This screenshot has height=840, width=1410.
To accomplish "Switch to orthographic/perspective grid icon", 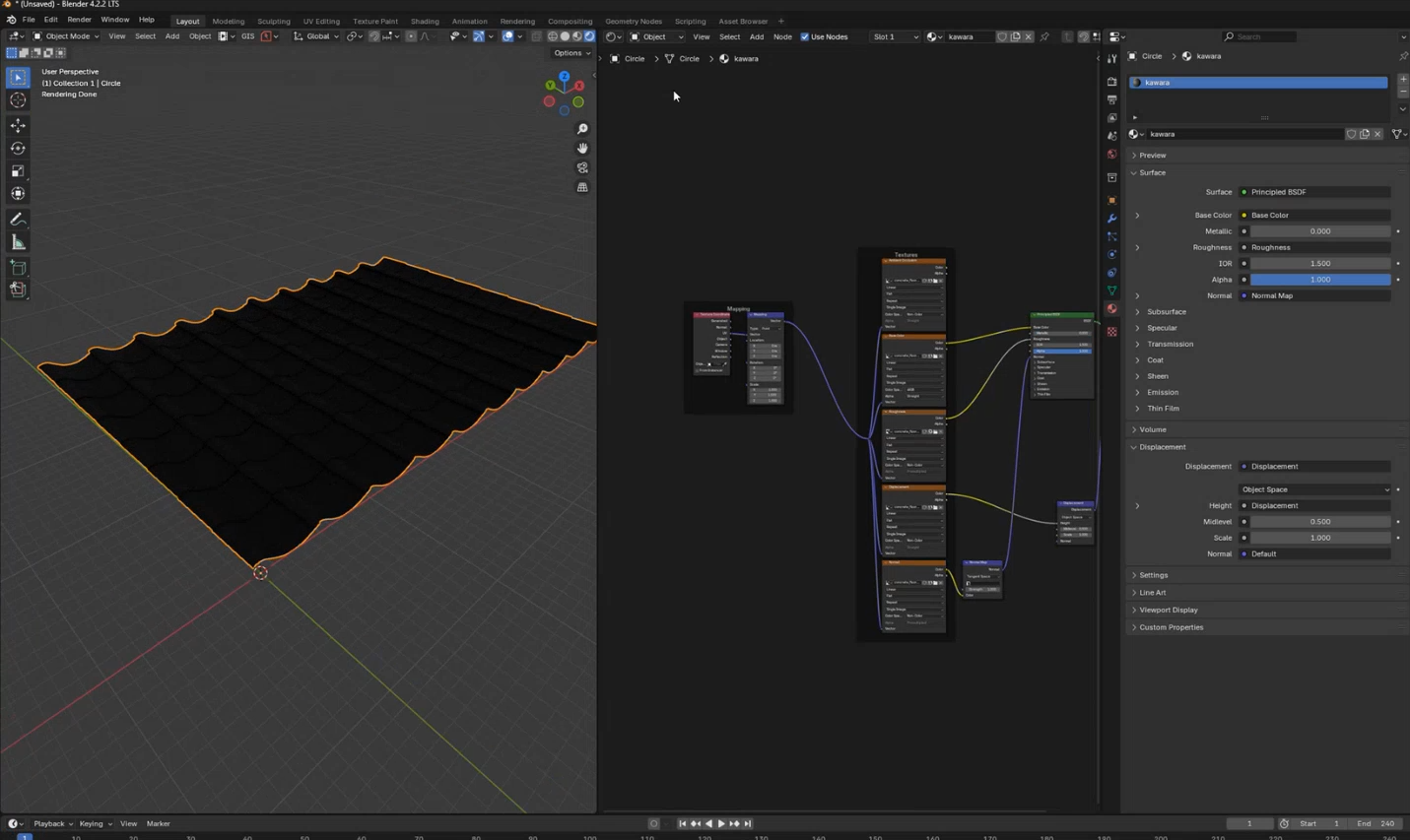I will pos(582,187).
